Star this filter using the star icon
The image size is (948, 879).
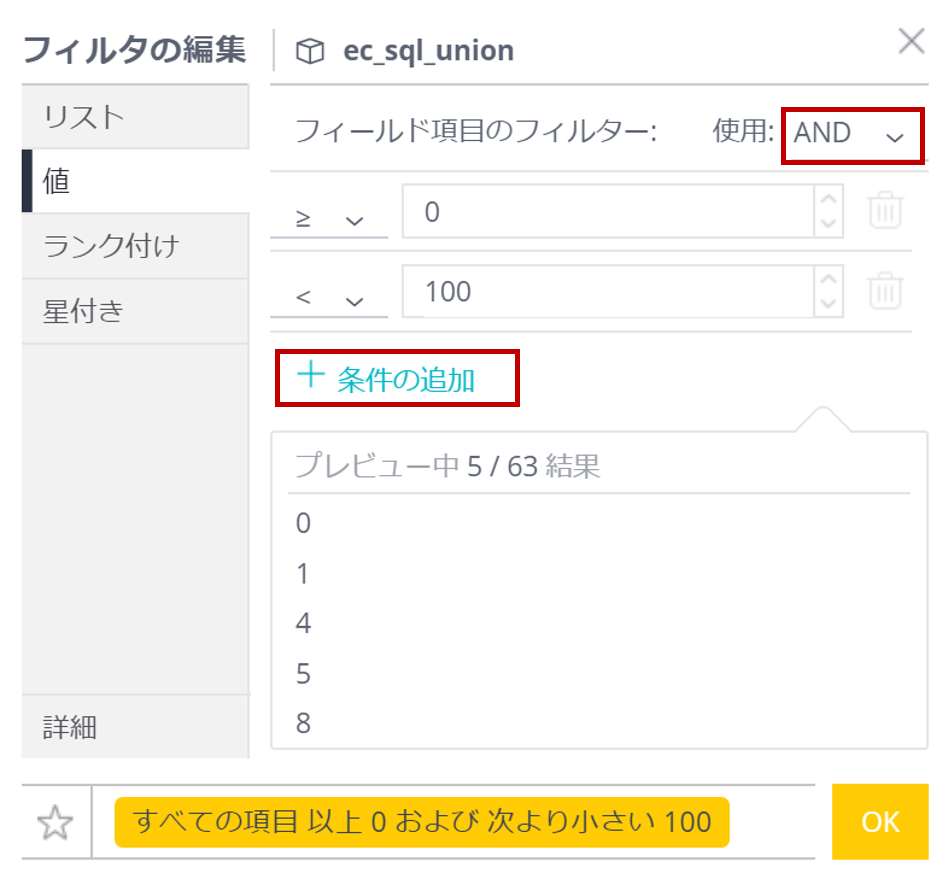(x=55, y=822)
